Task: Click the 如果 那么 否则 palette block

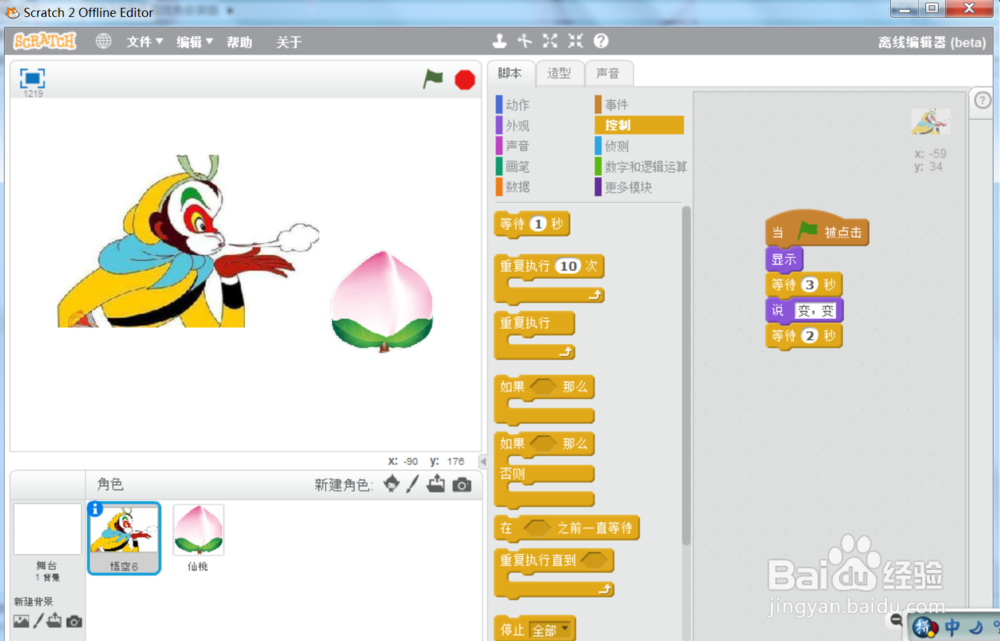Action: (544, 470)
